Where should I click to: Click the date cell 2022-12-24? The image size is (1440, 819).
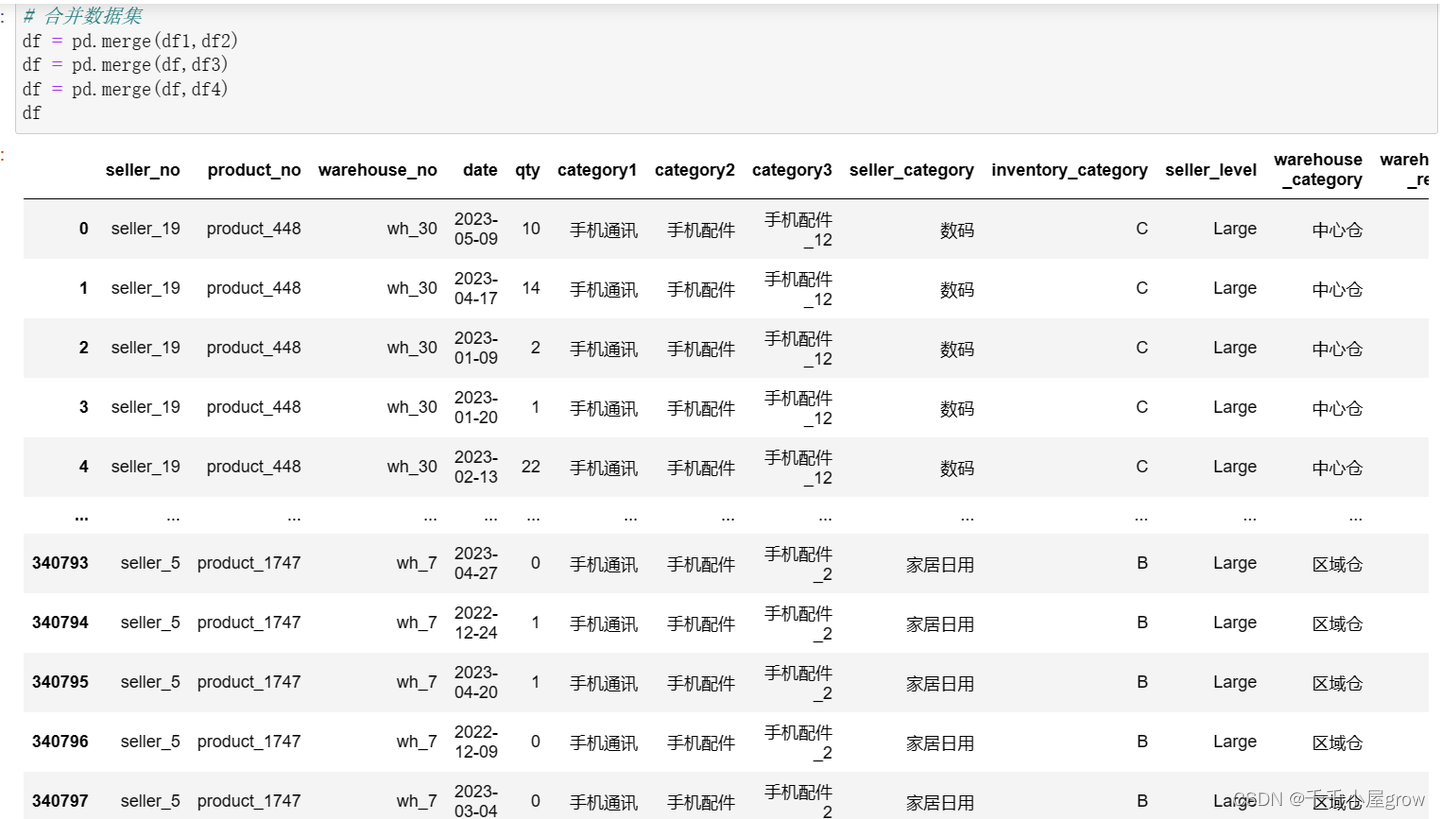[x=476, y=622]
